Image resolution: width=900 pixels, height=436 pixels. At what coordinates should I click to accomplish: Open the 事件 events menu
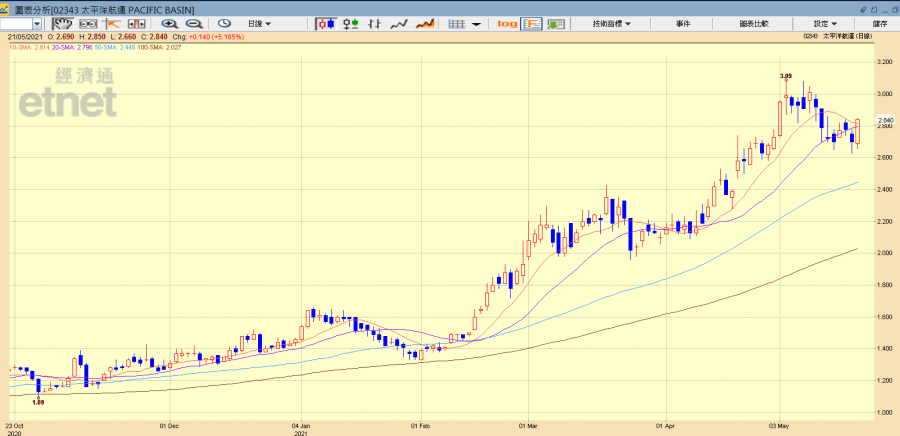[x=683, y=23]
